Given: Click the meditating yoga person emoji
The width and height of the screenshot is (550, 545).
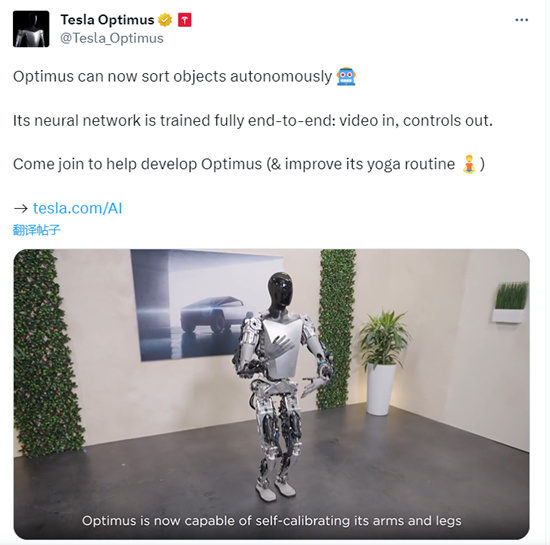Looking at the screenshot, I should [469, 164].
